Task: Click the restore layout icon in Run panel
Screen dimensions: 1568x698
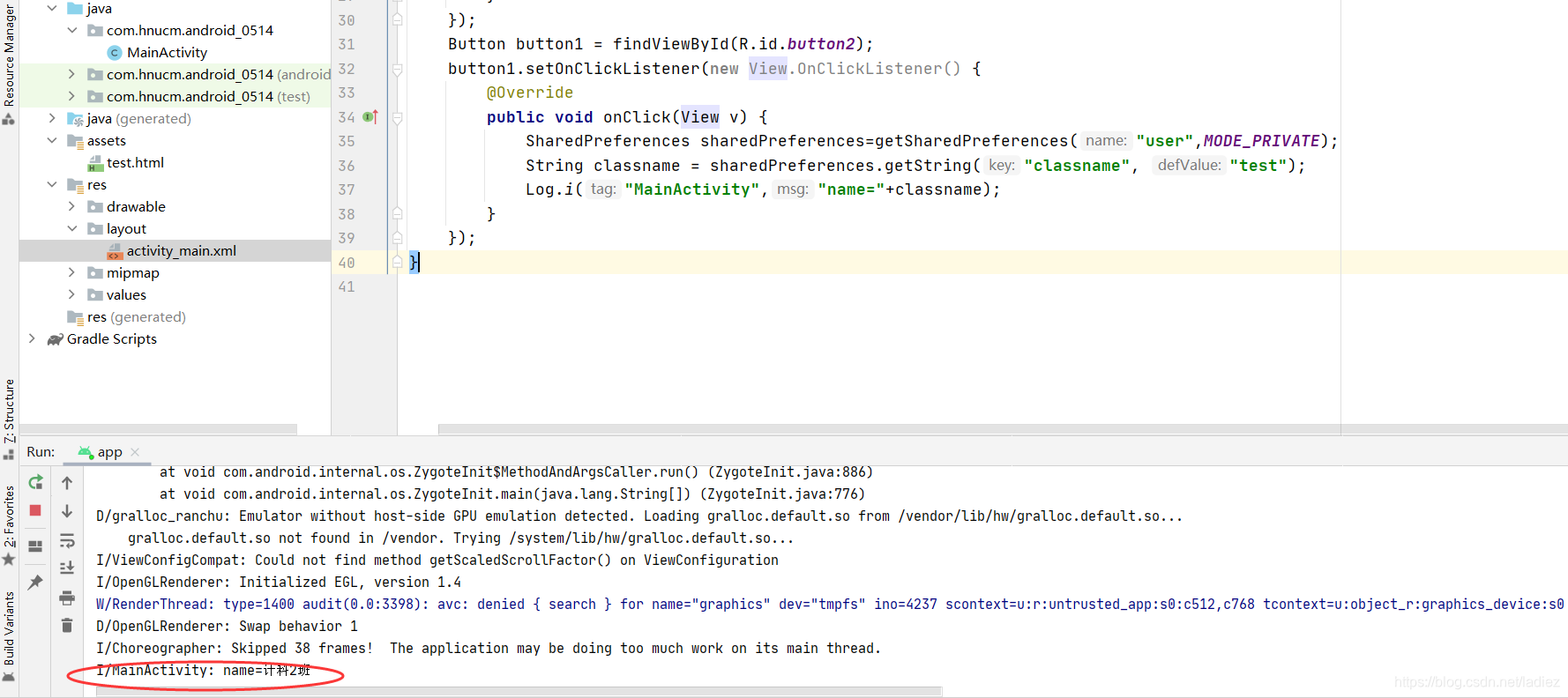Action: [x=35, y=546]
